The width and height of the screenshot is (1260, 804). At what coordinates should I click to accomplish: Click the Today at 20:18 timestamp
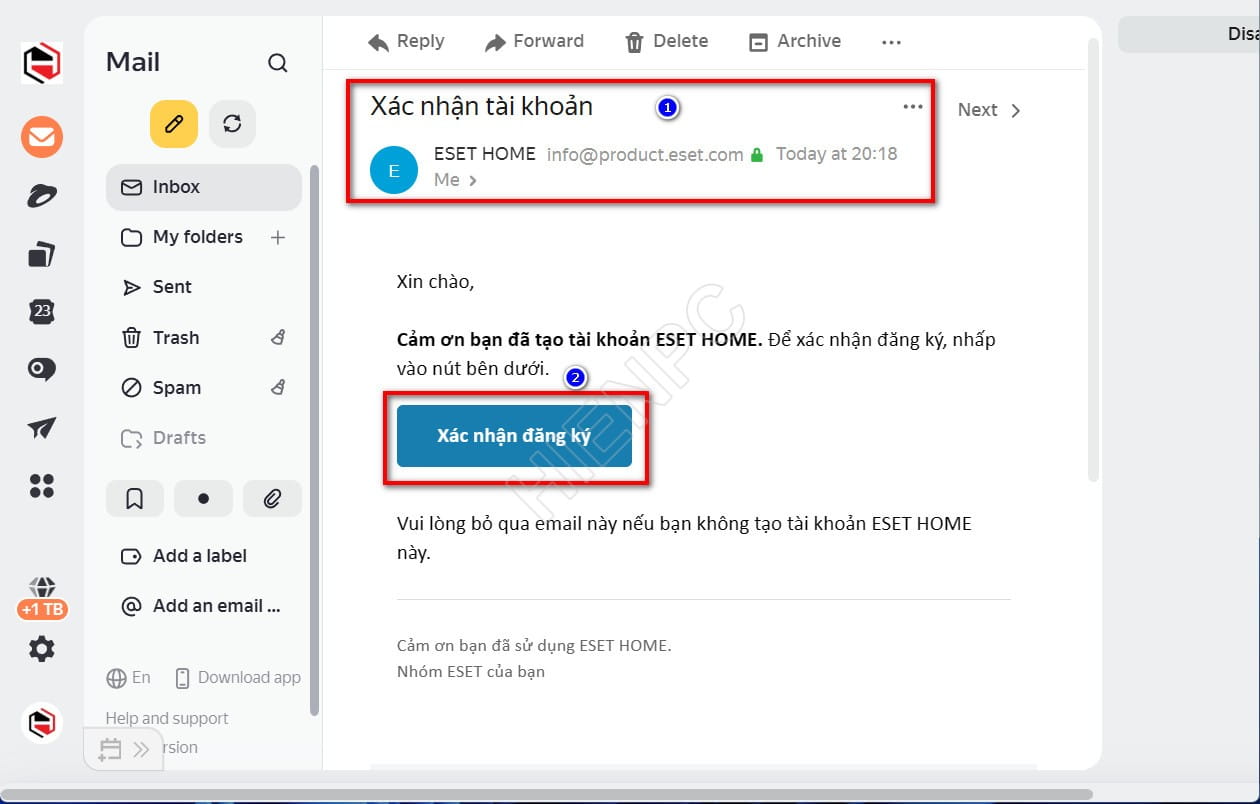point(837,154)
